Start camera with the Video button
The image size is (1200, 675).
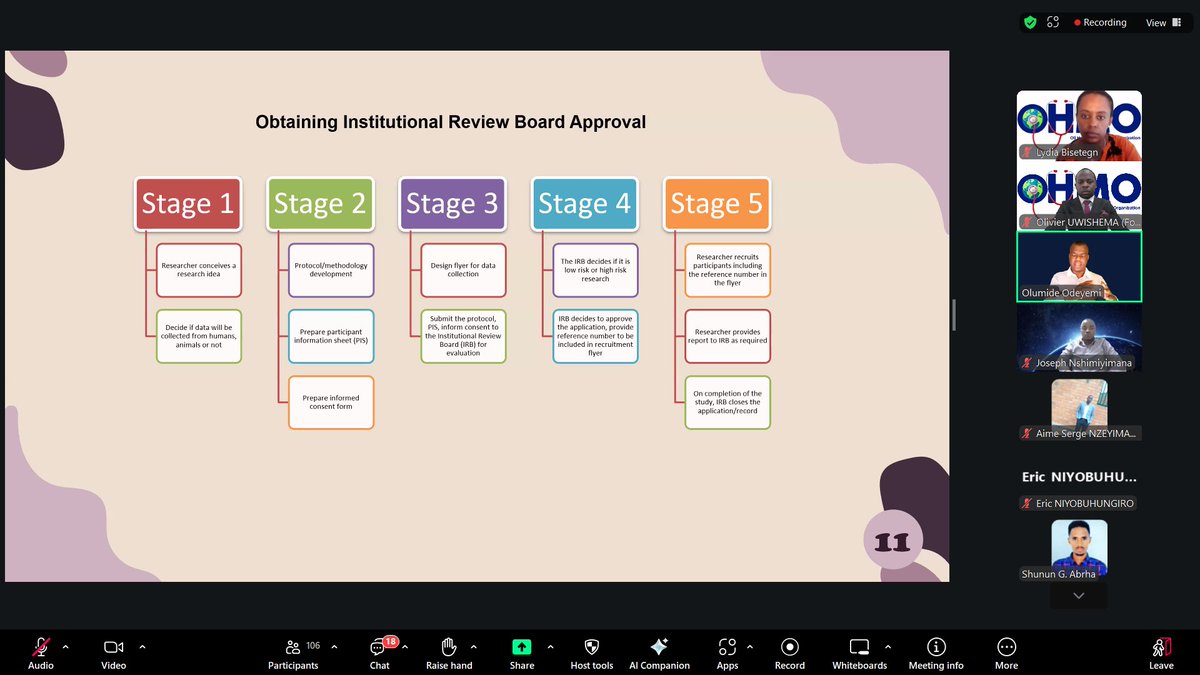click(113, 652)
